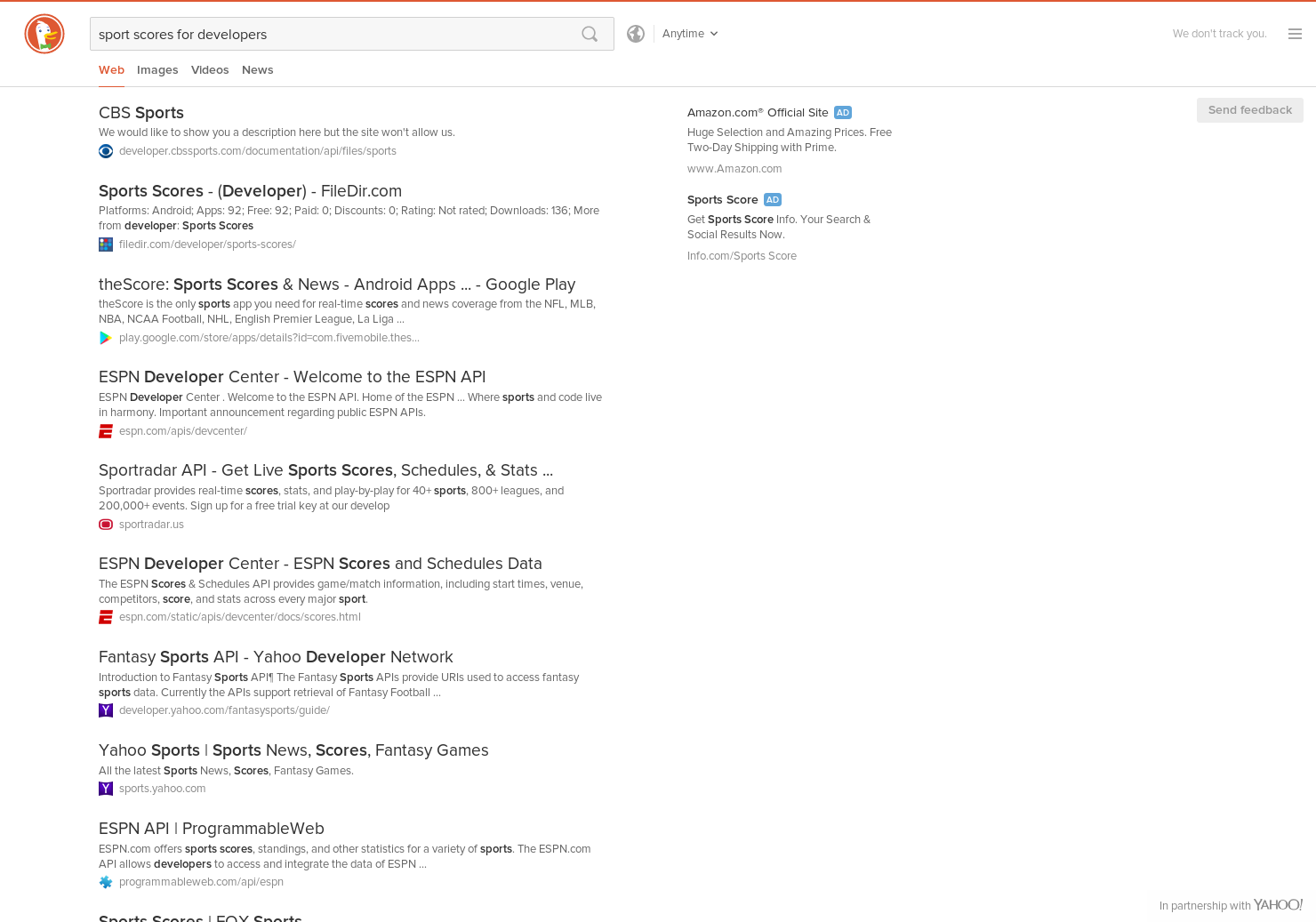Click the ESPN scores.html favicon

pos(106,617)
